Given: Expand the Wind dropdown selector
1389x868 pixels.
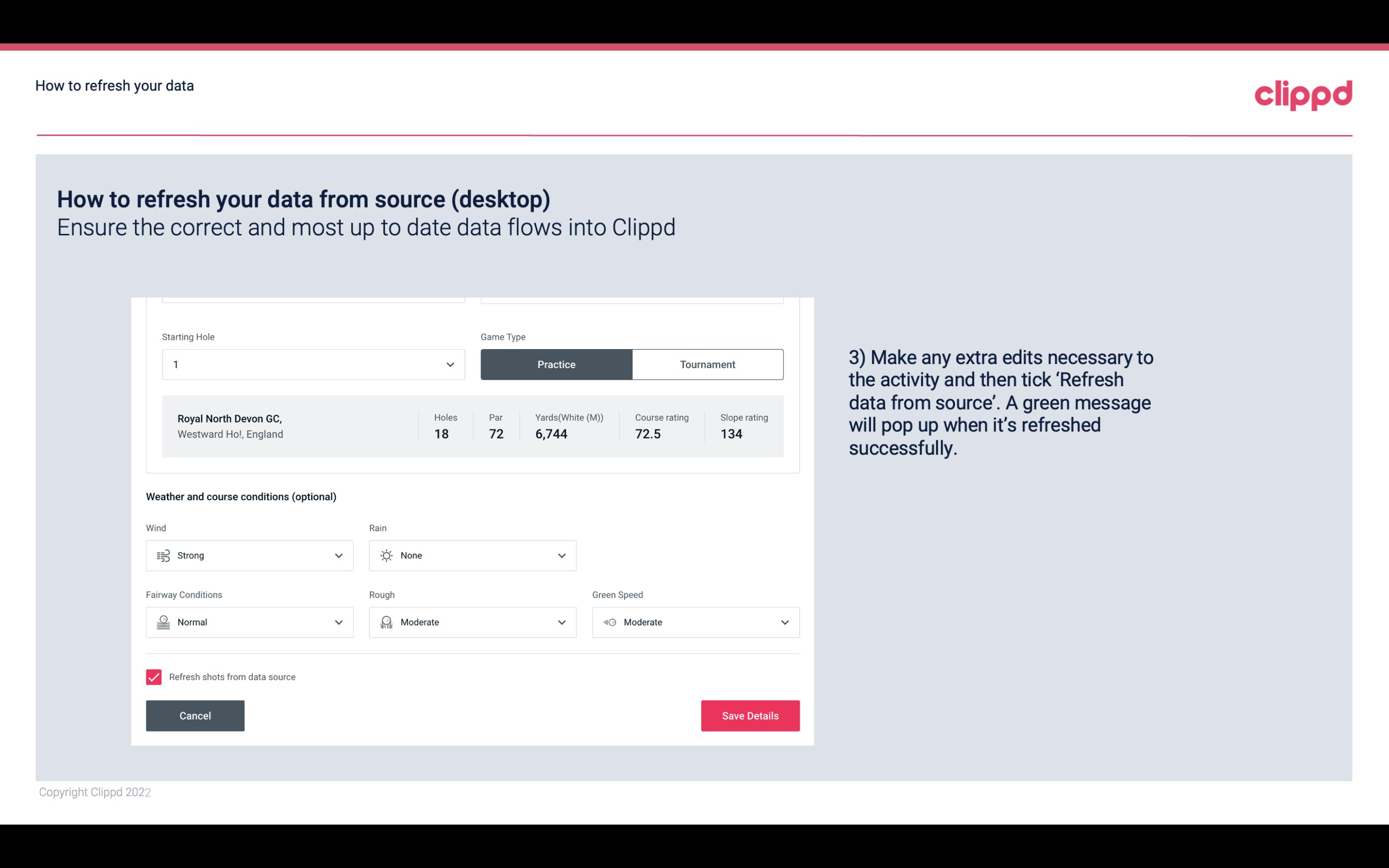Looking at the screenshot, I should [x=337, y=555].
